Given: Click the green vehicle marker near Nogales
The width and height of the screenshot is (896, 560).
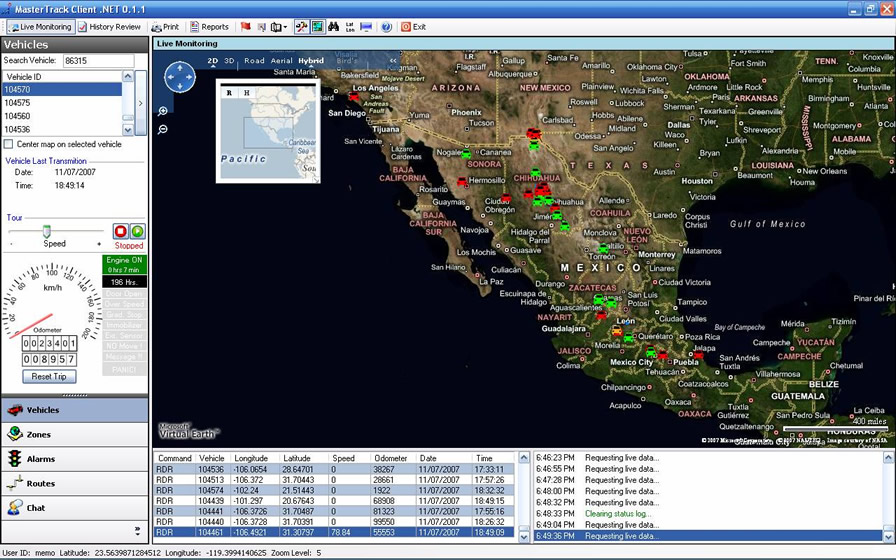Looking at the screenshot, I should coord(466,154).
